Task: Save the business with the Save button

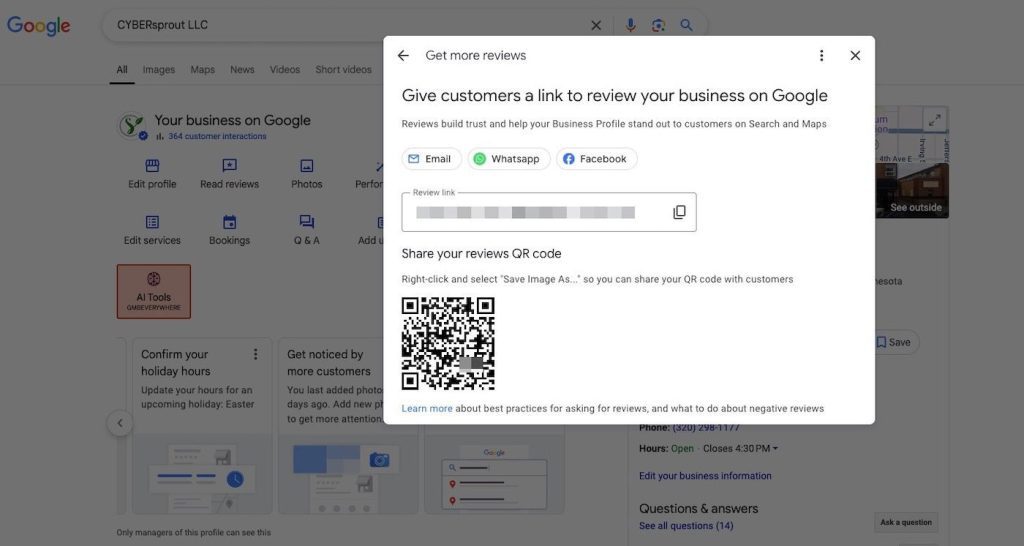Action: (x=893, y=342)
